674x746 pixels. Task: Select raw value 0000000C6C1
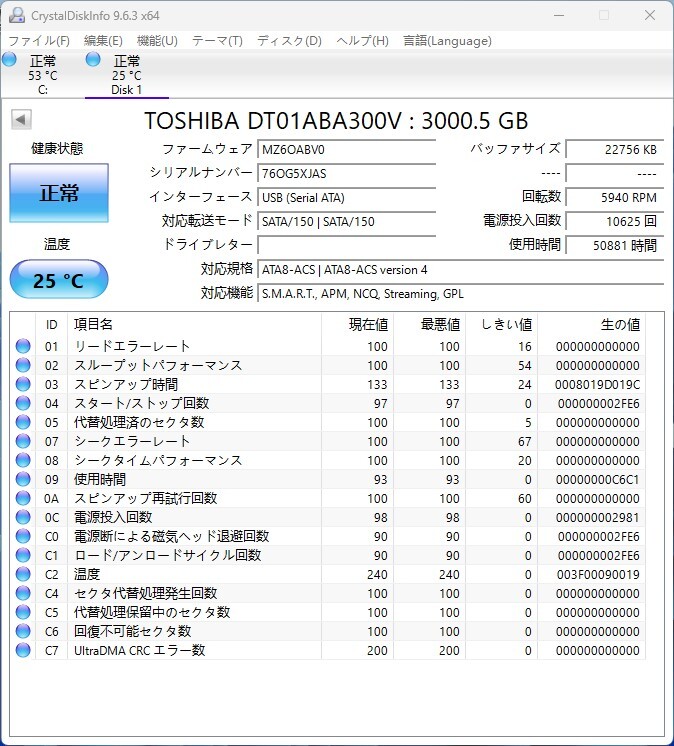(597, 480)
